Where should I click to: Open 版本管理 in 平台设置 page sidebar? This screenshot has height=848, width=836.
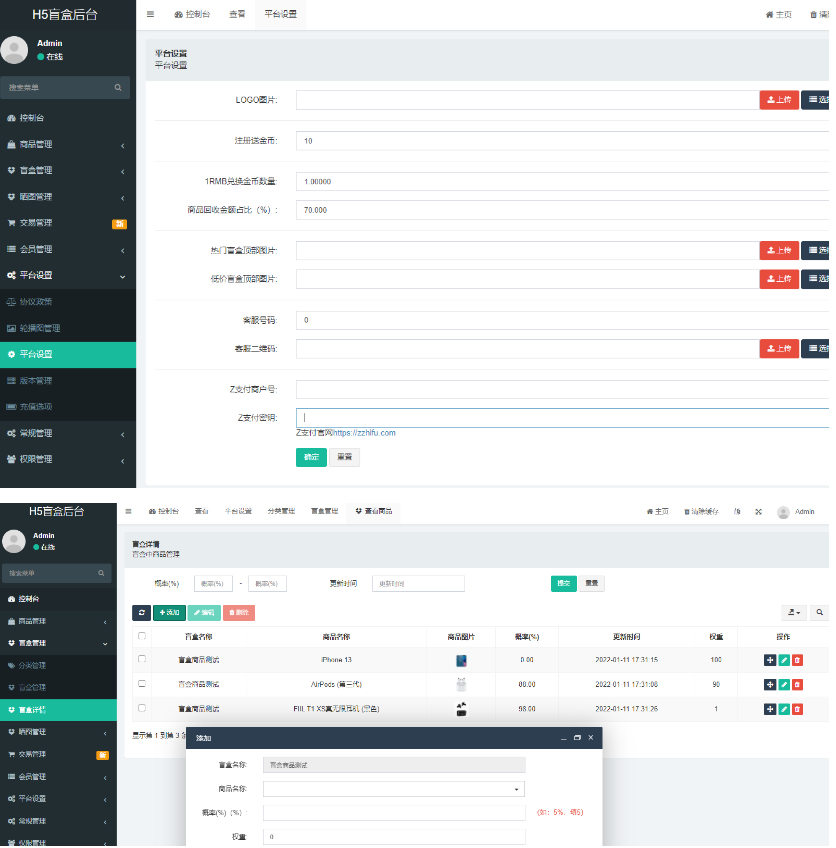point(68,381)
